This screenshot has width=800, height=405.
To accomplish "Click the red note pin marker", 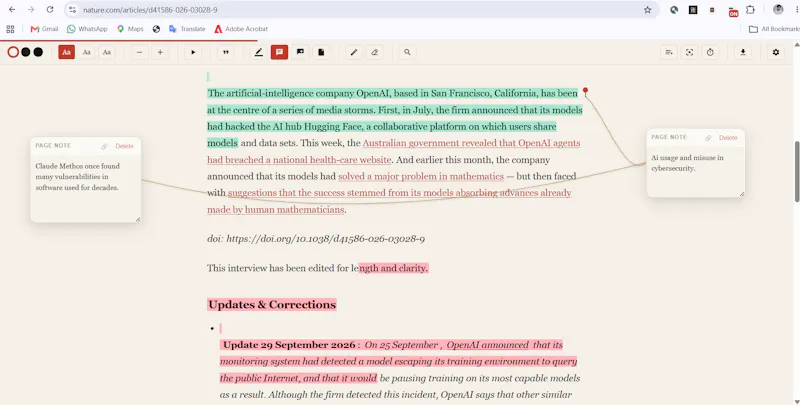I will (585, 91).
